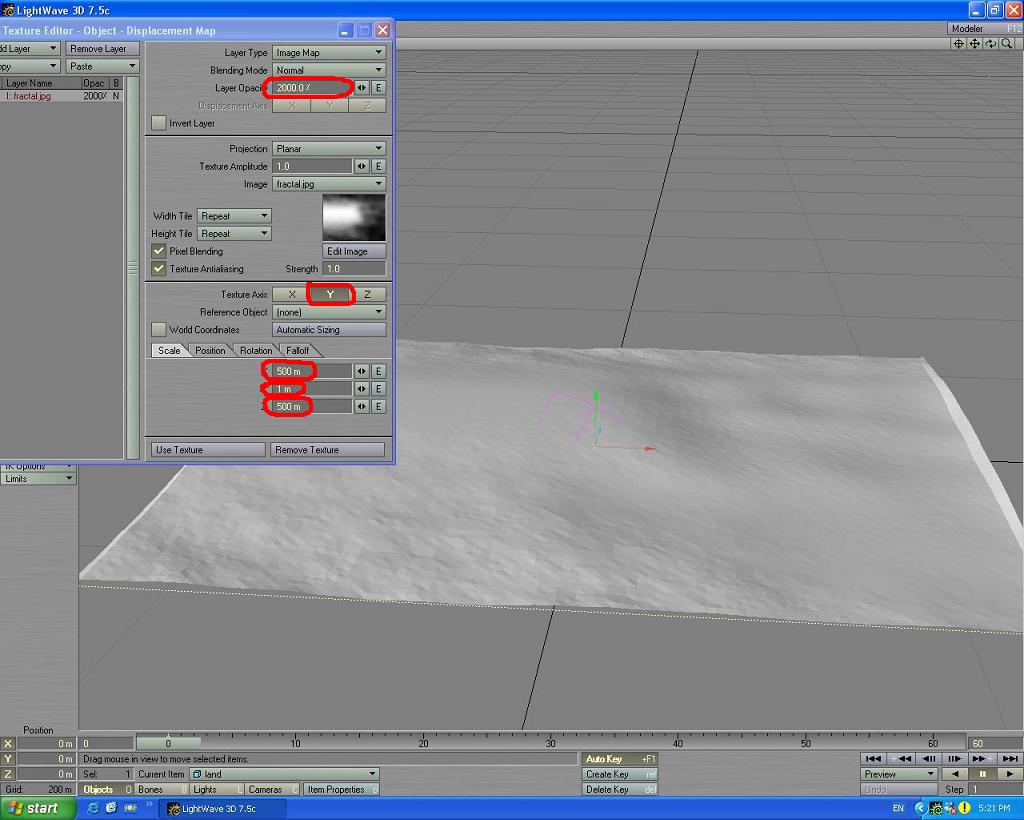
Task: Open the Preview dropdown
Action: 899,774
